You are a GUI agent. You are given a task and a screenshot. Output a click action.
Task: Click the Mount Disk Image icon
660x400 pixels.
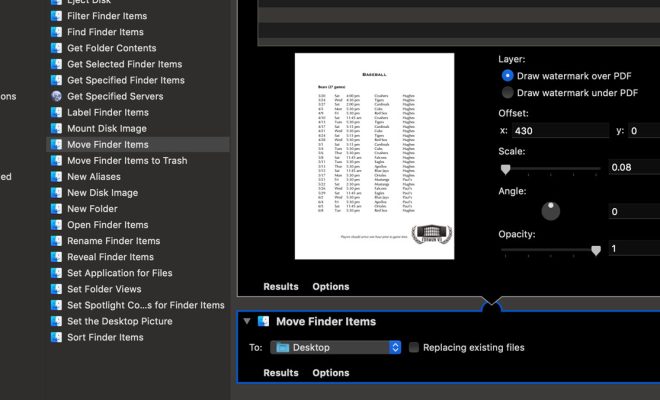(56, 128)
